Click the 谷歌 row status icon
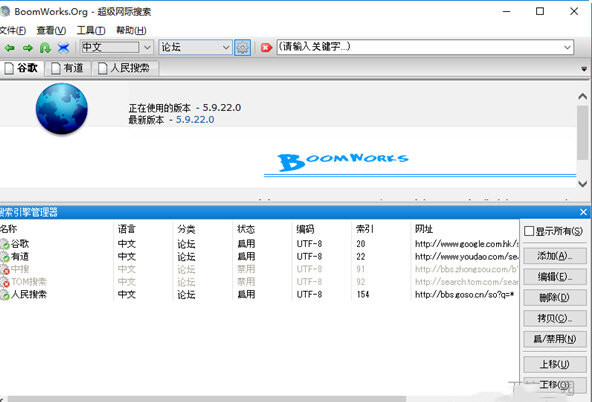Image resolution: width=592 pixels, height=402 pixels. (x=5, y=244)
